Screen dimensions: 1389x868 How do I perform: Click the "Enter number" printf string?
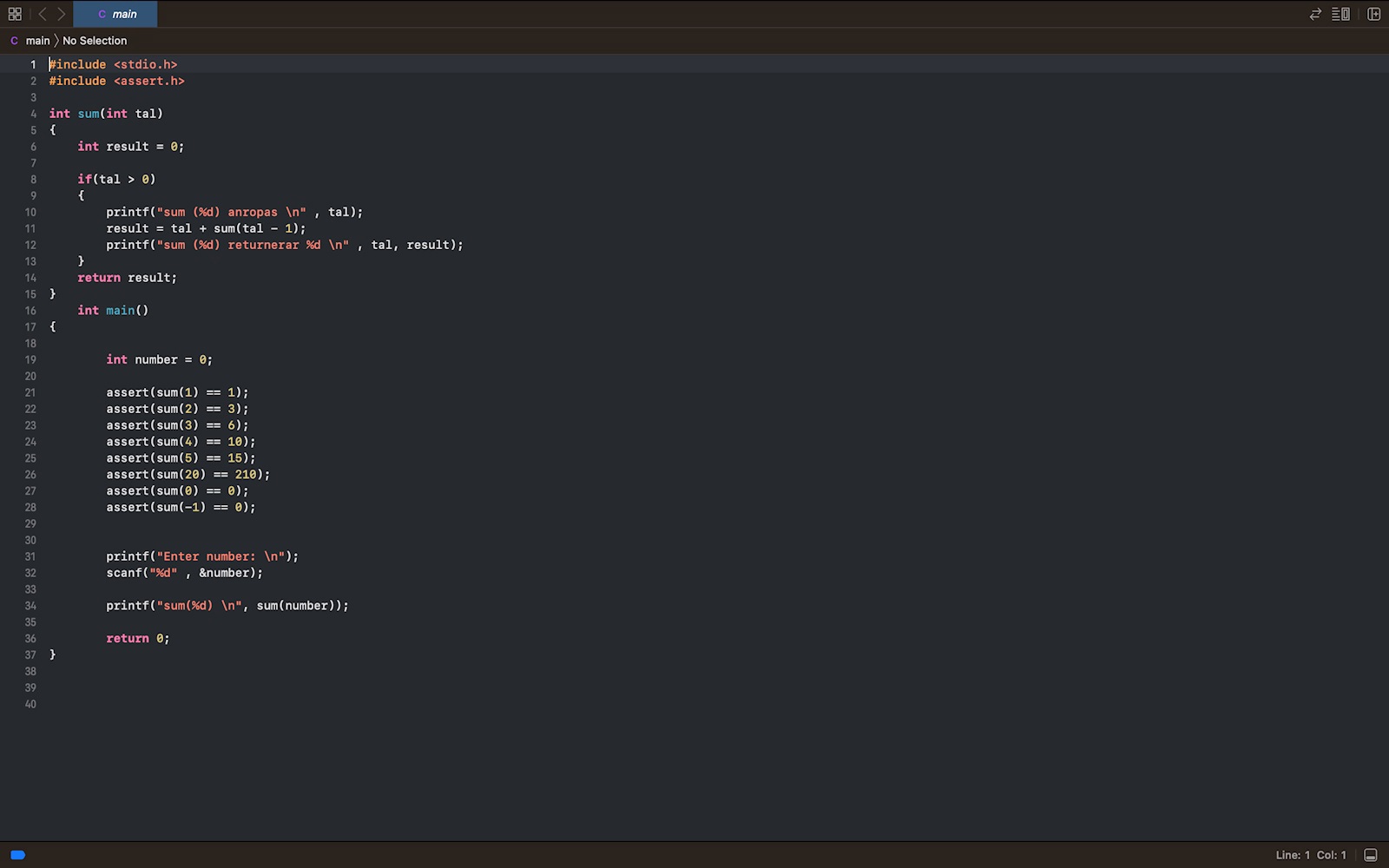[x=221, y=556]
